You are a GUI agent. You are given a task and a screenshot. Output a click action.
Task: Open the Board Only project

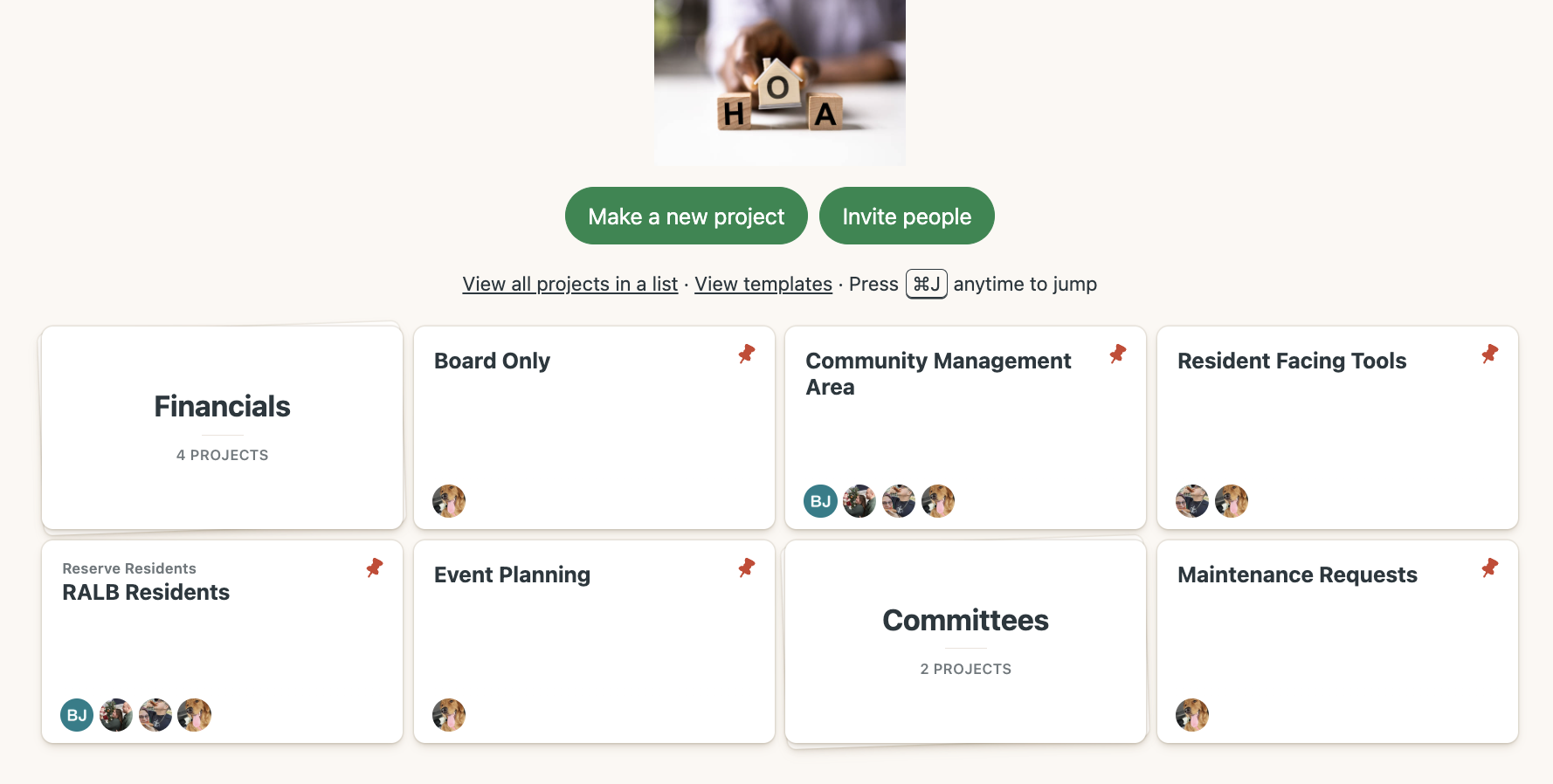(x=492, y=361)
